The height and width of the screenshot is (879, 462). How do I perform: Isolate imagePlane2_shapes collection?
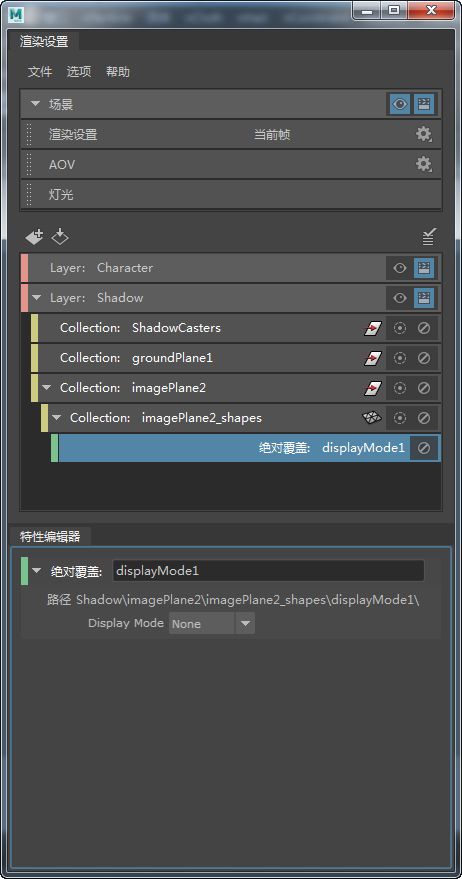point(400,418)
